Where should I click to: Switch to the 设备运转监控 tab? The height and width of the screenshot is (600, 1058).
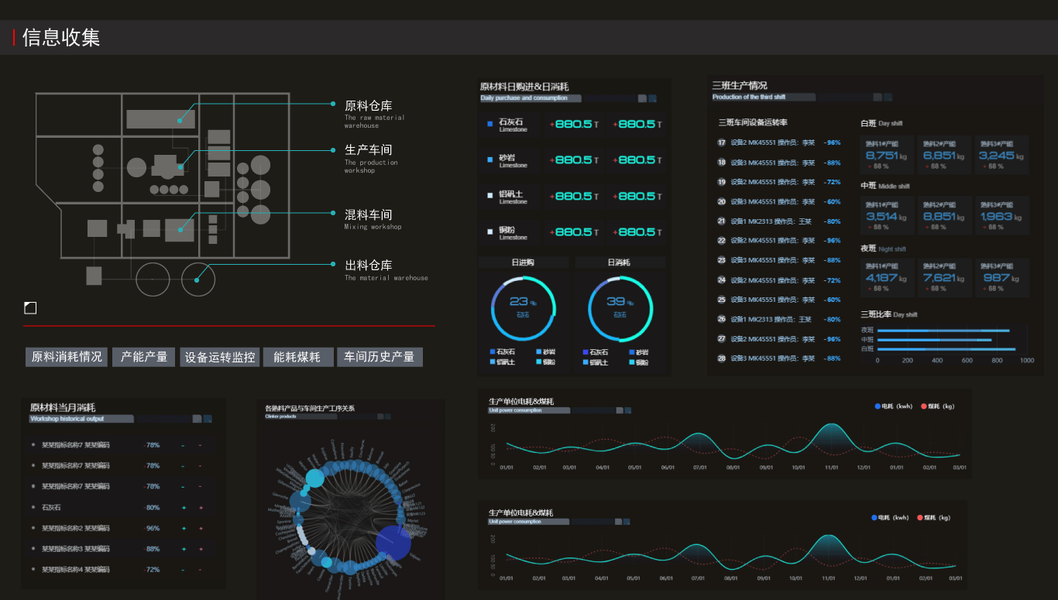220,357
